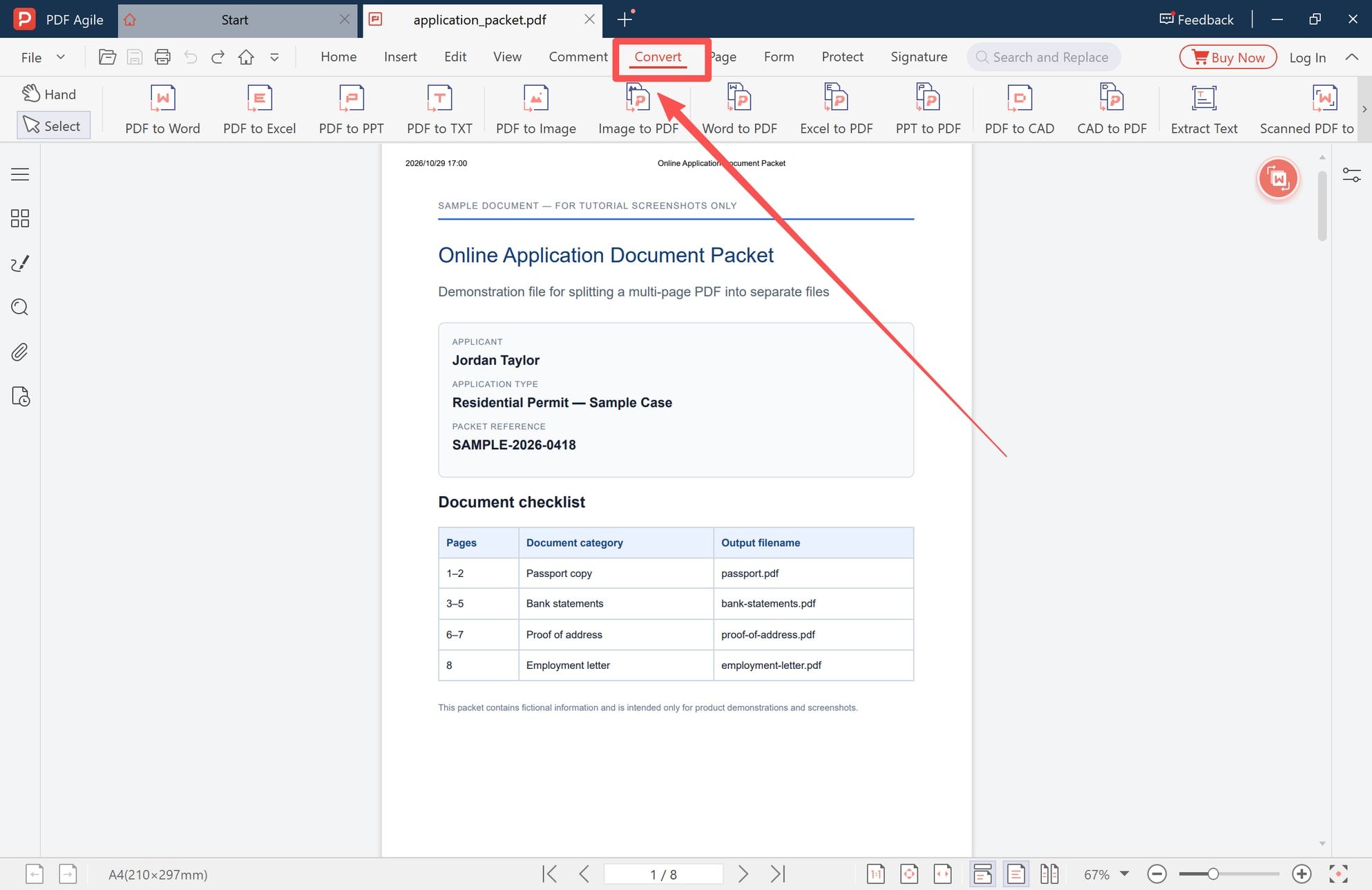This screenshot has width=1372, height=890.
Task: Expand the left sidebar hamburger menu
Action: (x=20, y=174)
